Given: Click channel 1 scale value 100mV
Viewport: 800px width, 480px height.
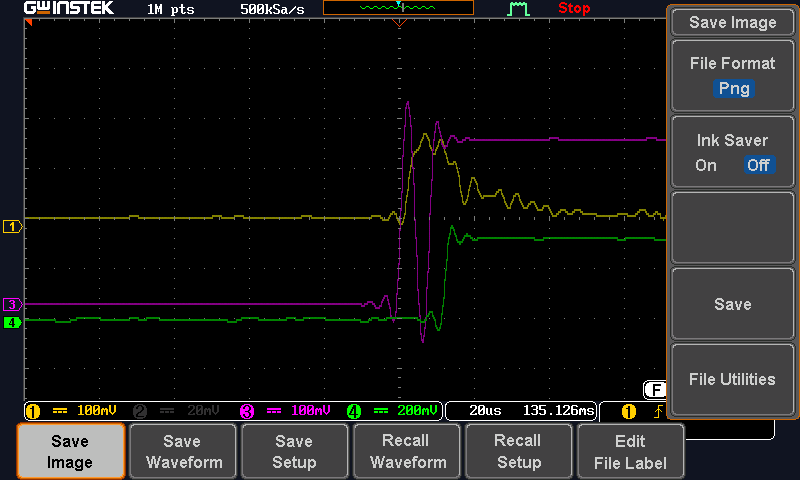Looking at the screenshot, I should click(97, 411).
